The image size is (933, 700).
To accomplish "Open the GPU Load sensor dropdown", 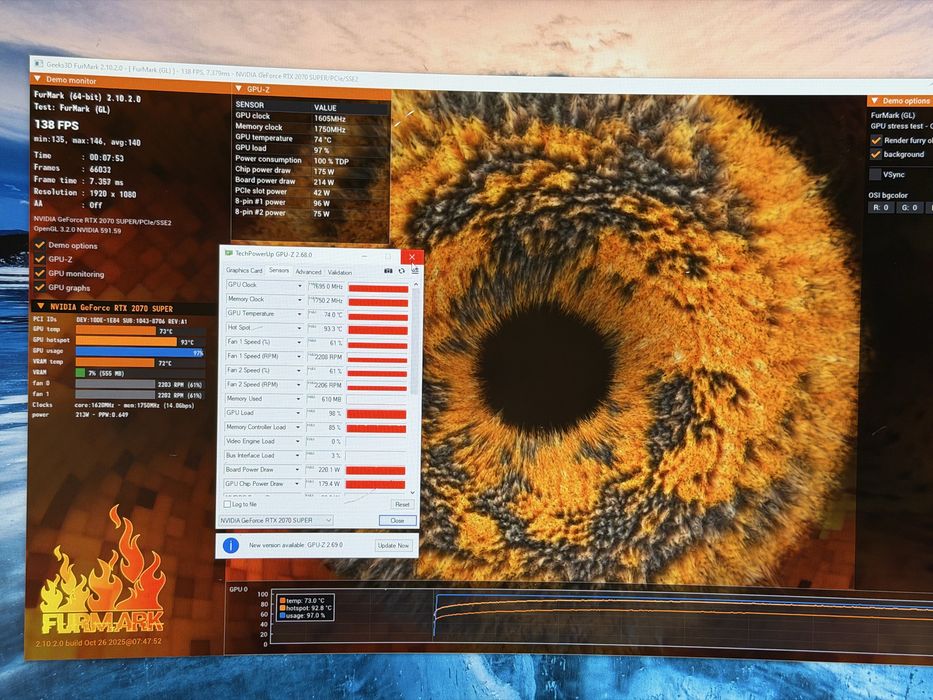I will 299,413.
